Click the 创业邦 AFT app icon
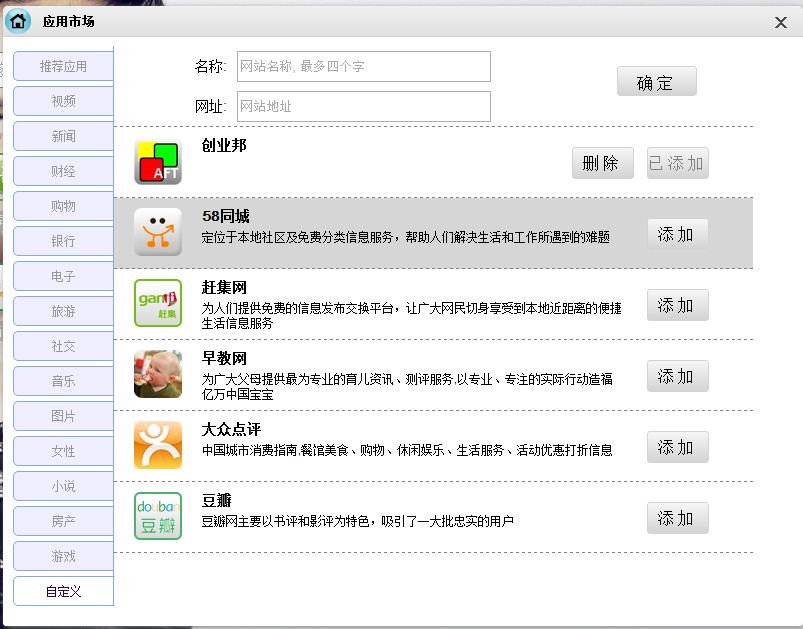Viewport: 803px width, 629px height. pos(158,161)
